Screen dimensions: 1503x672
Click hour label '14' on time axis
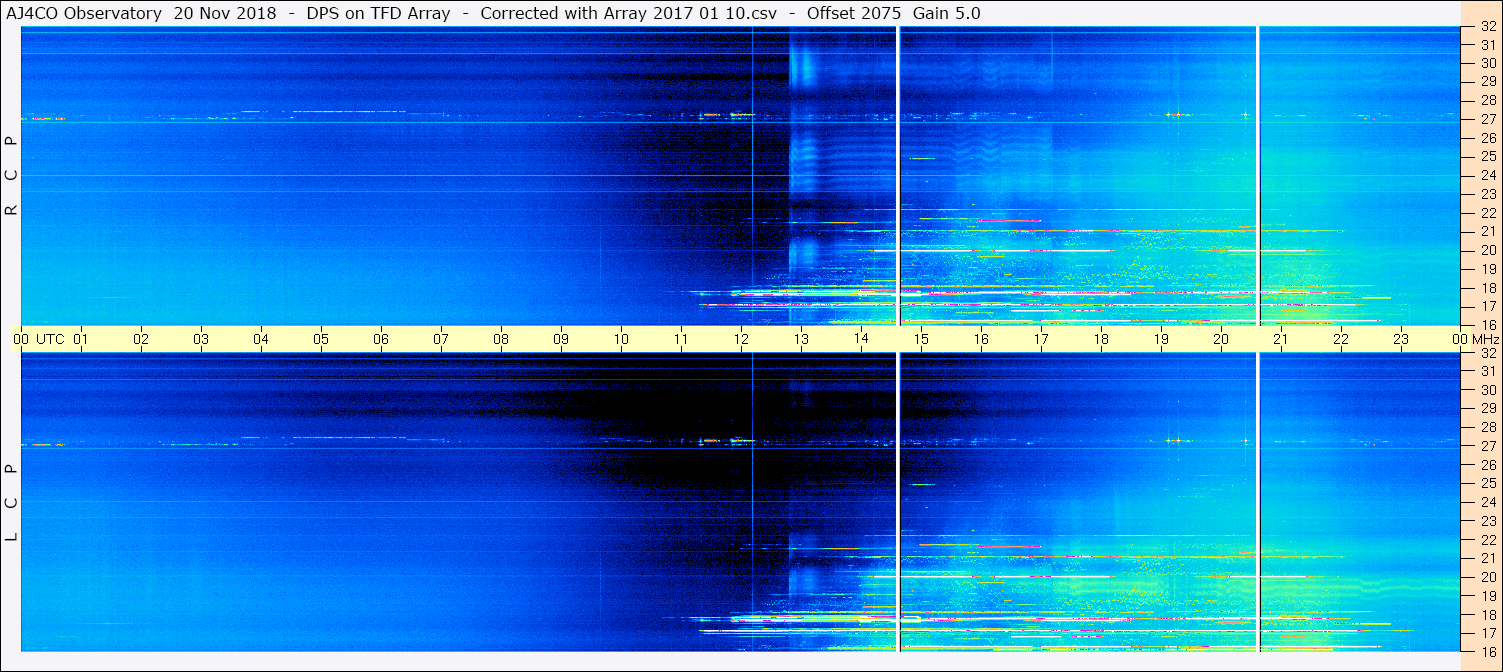861,339
